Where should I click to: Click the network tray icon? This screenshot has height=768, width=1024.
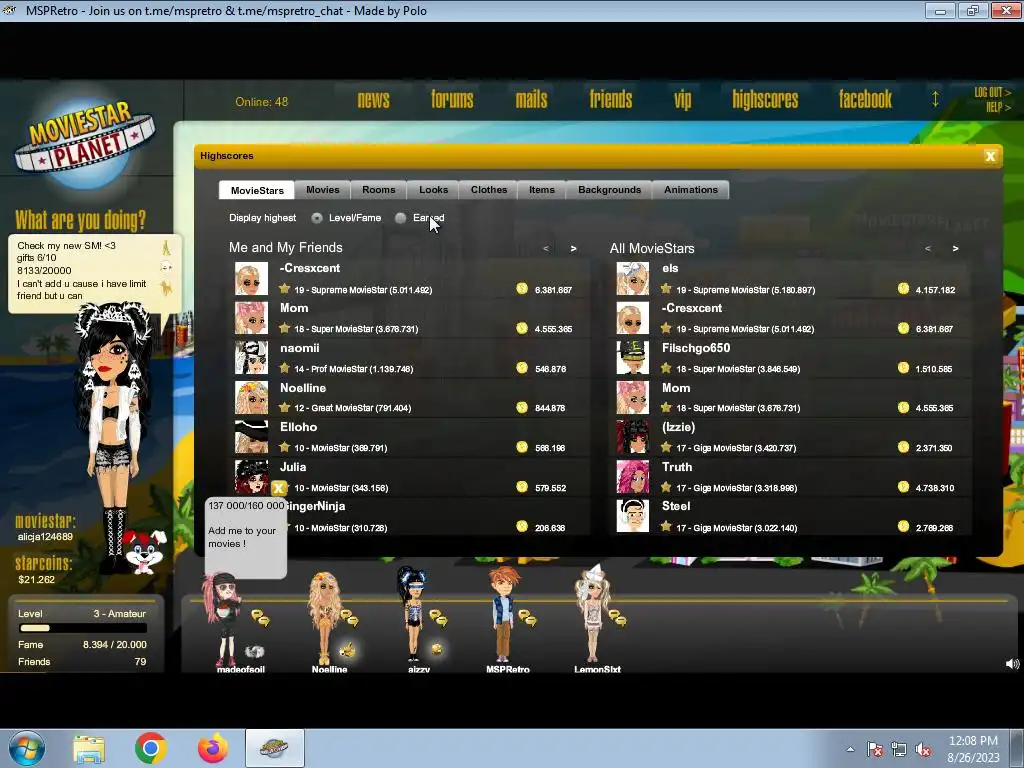click(x=899, y=750)
